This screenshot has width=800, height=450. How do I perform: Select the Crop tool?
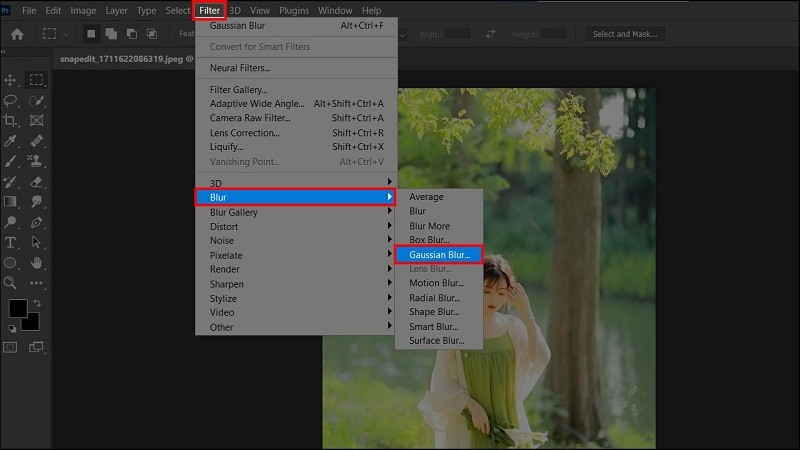[10, 120]
